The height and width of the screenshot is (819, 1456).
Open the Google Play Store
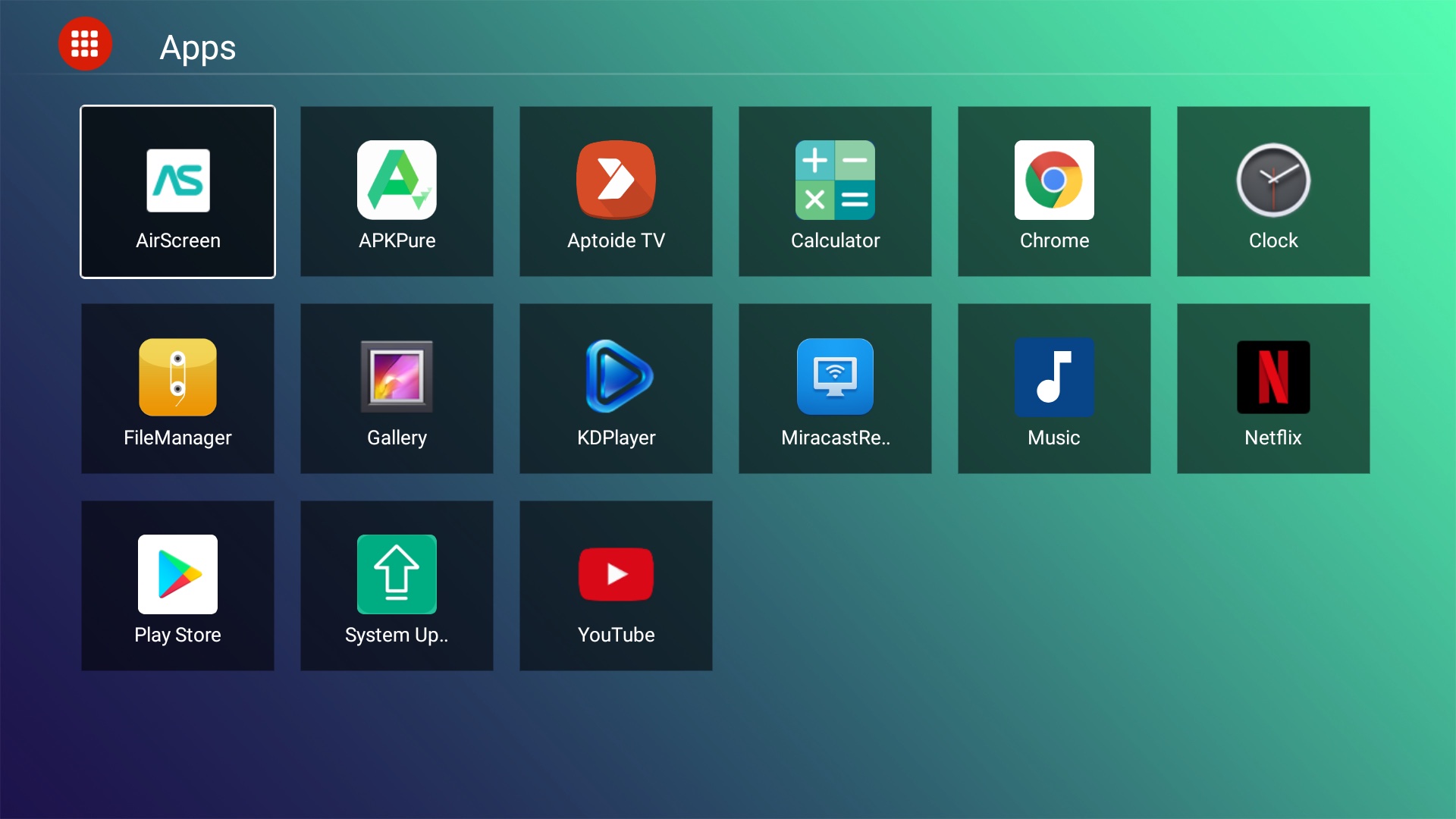pos(177,585)
